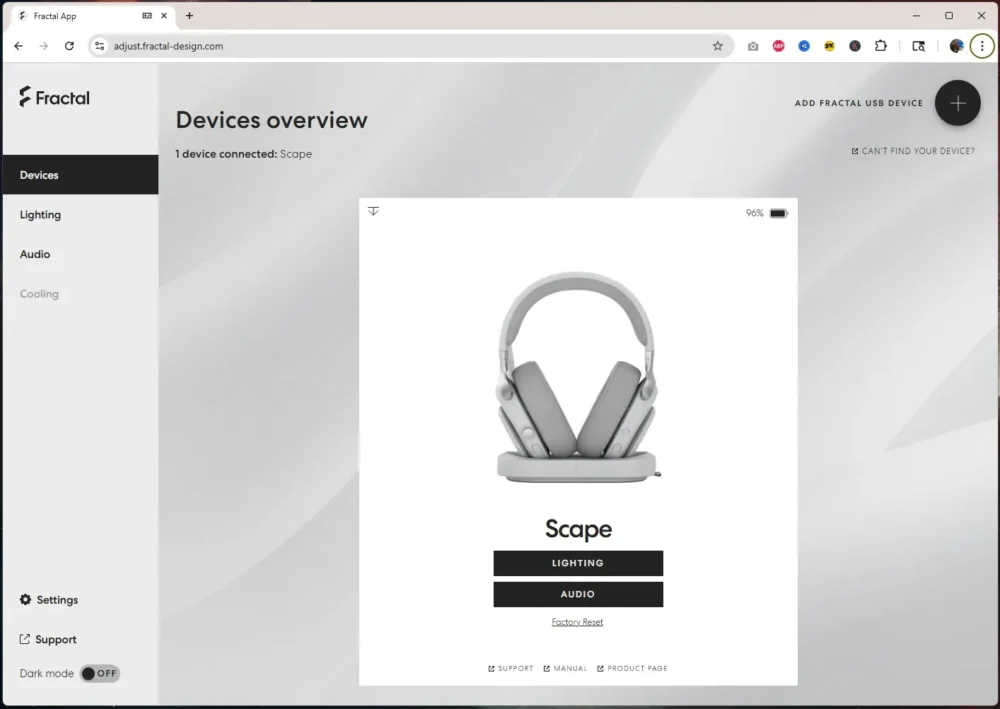Screen dimensions: 1000x709
Task: Click the camera screenshot extension icon
Action: (753, 46)
